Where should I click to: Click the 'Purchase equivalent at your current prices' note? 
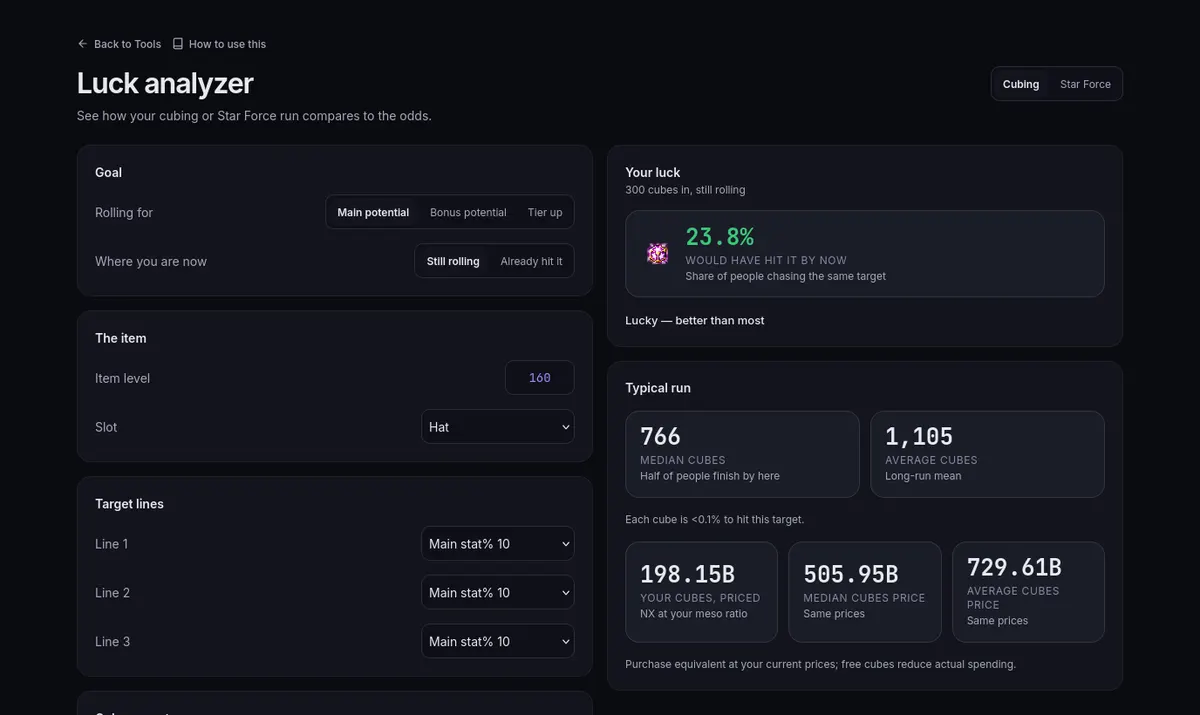point(821,664)
